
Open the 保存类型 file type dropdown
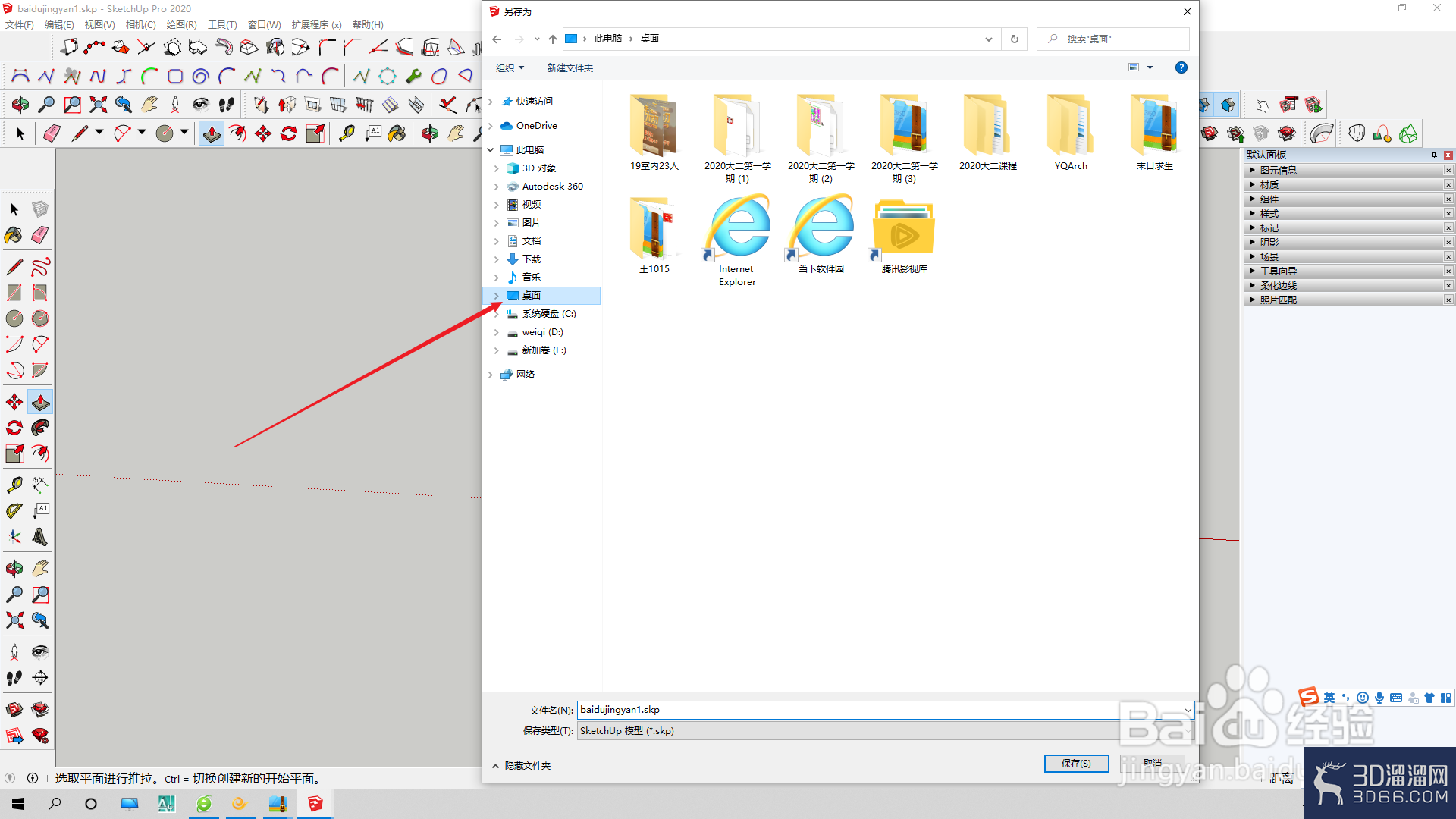(885, 730)
